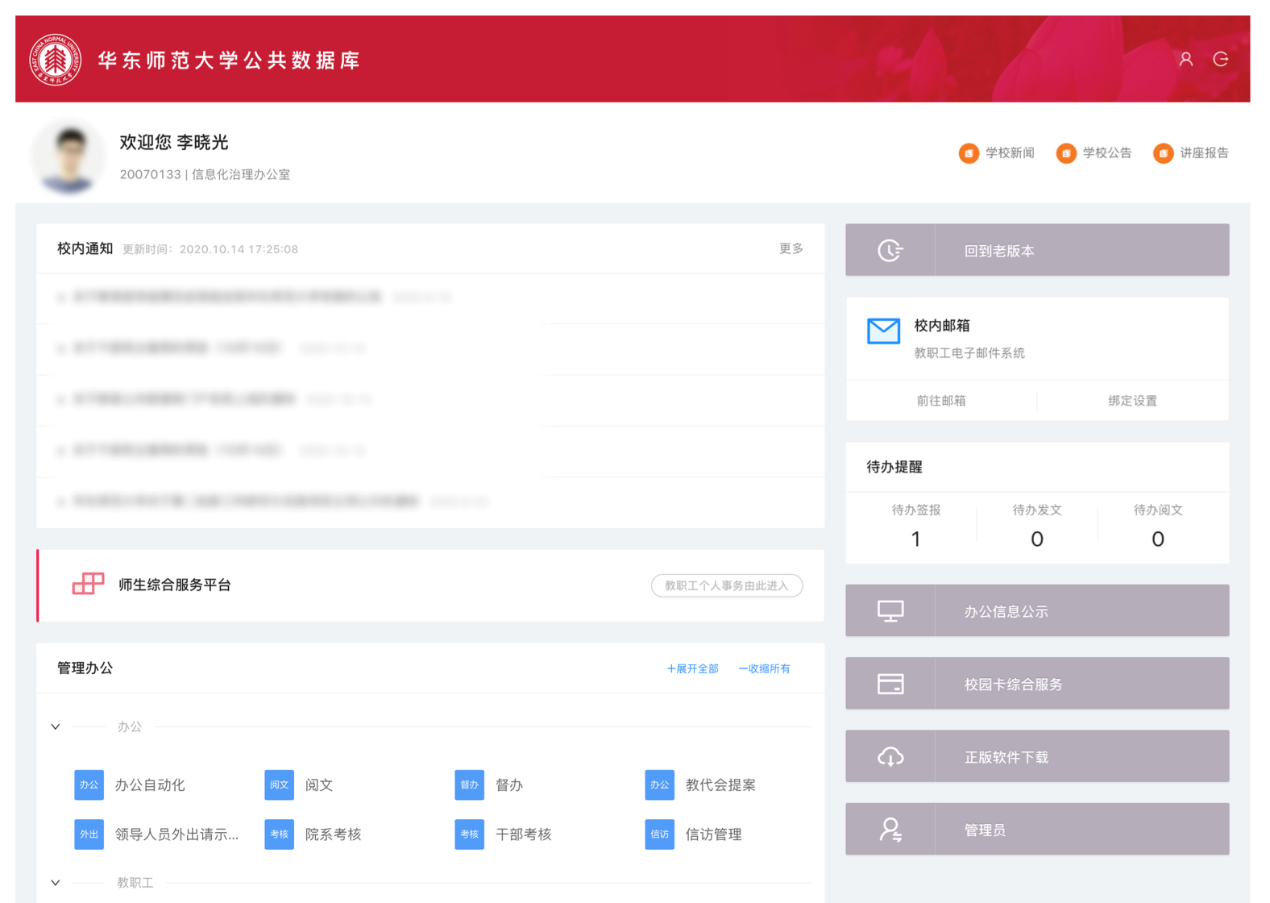Click the 办公自动化 blue icon
Viewport: 1270px width, 903px height.
[89, 785]
